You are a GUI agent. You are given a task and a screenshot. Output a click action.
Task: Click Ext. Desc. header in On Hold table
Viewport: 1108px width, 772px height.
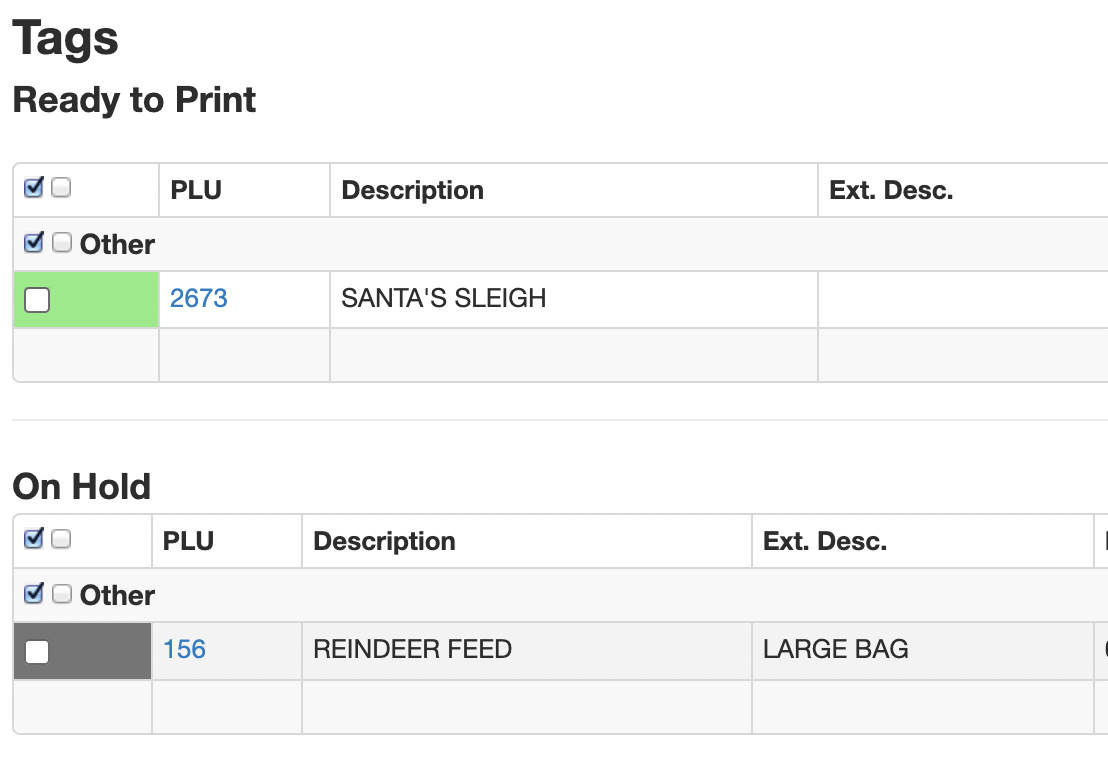824,541
